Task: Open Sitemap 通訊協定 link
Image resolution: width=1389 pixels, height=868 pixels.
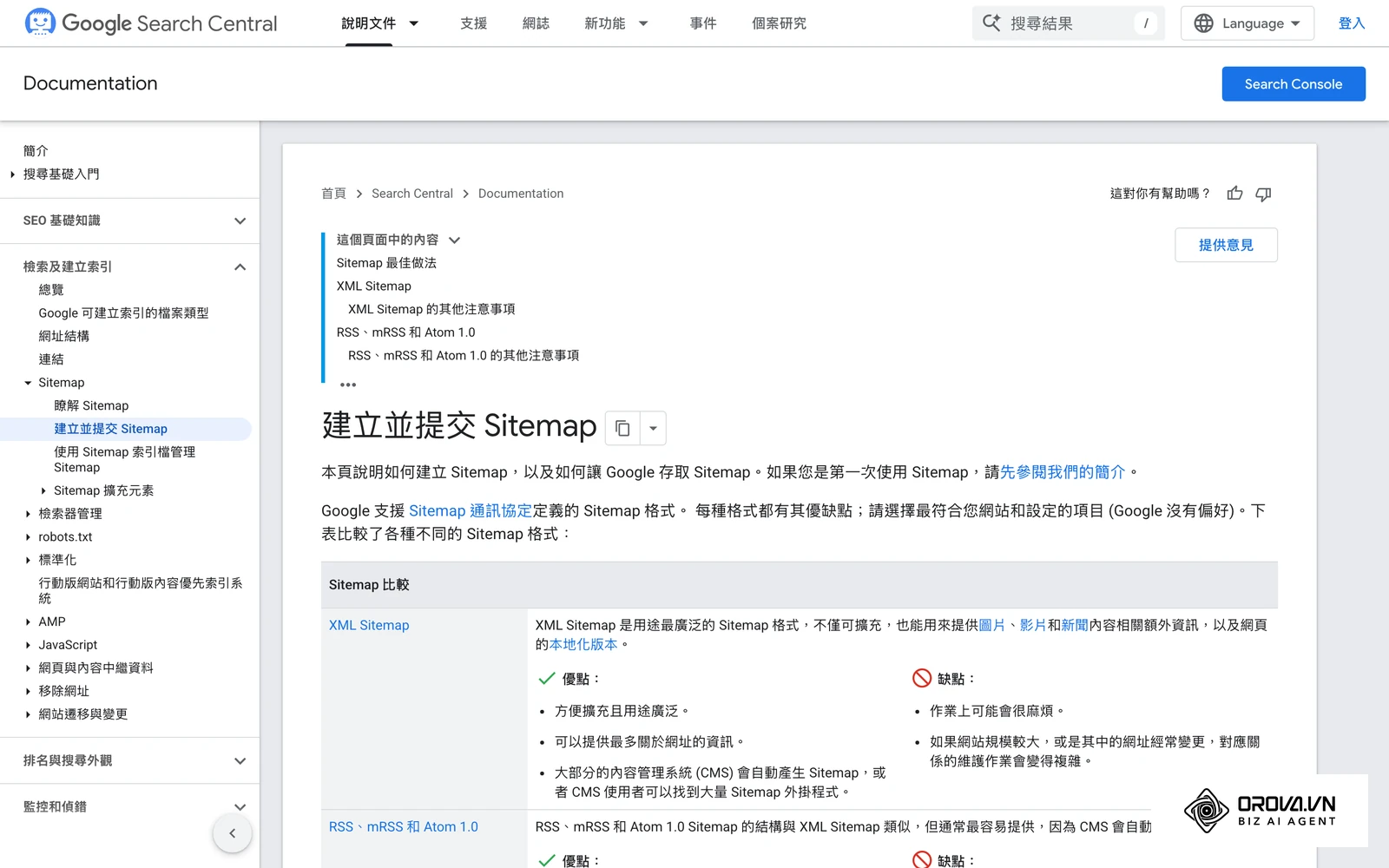Action: (x=471, y=510)
